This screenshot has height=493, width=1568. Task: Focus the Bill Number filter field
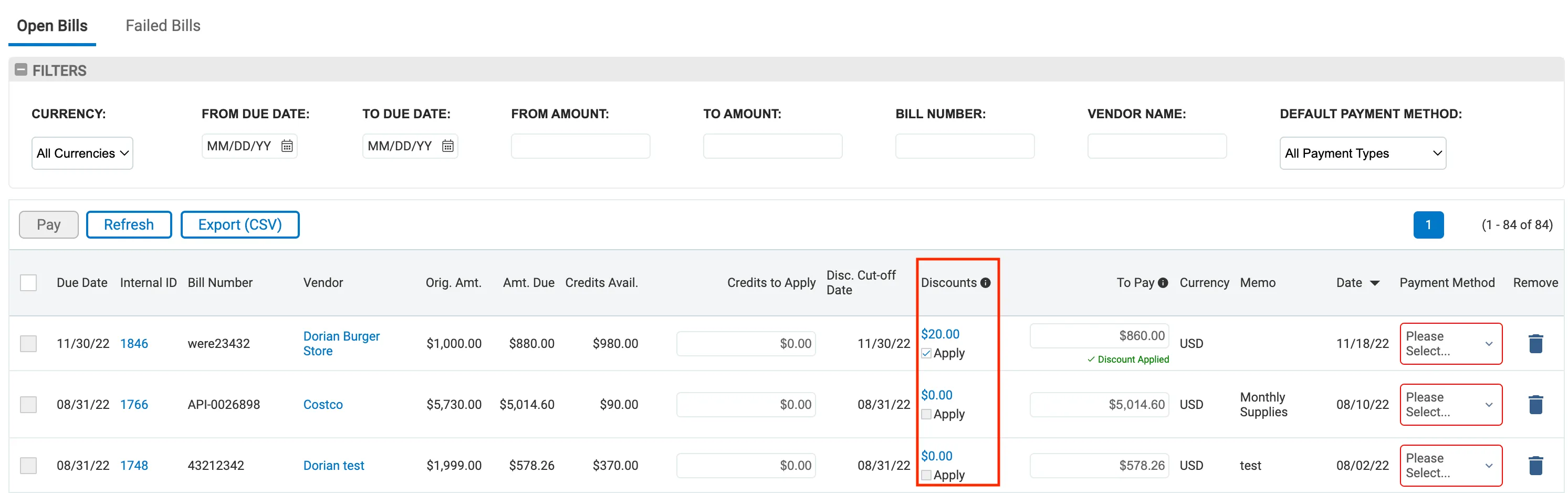pos(965,146)
